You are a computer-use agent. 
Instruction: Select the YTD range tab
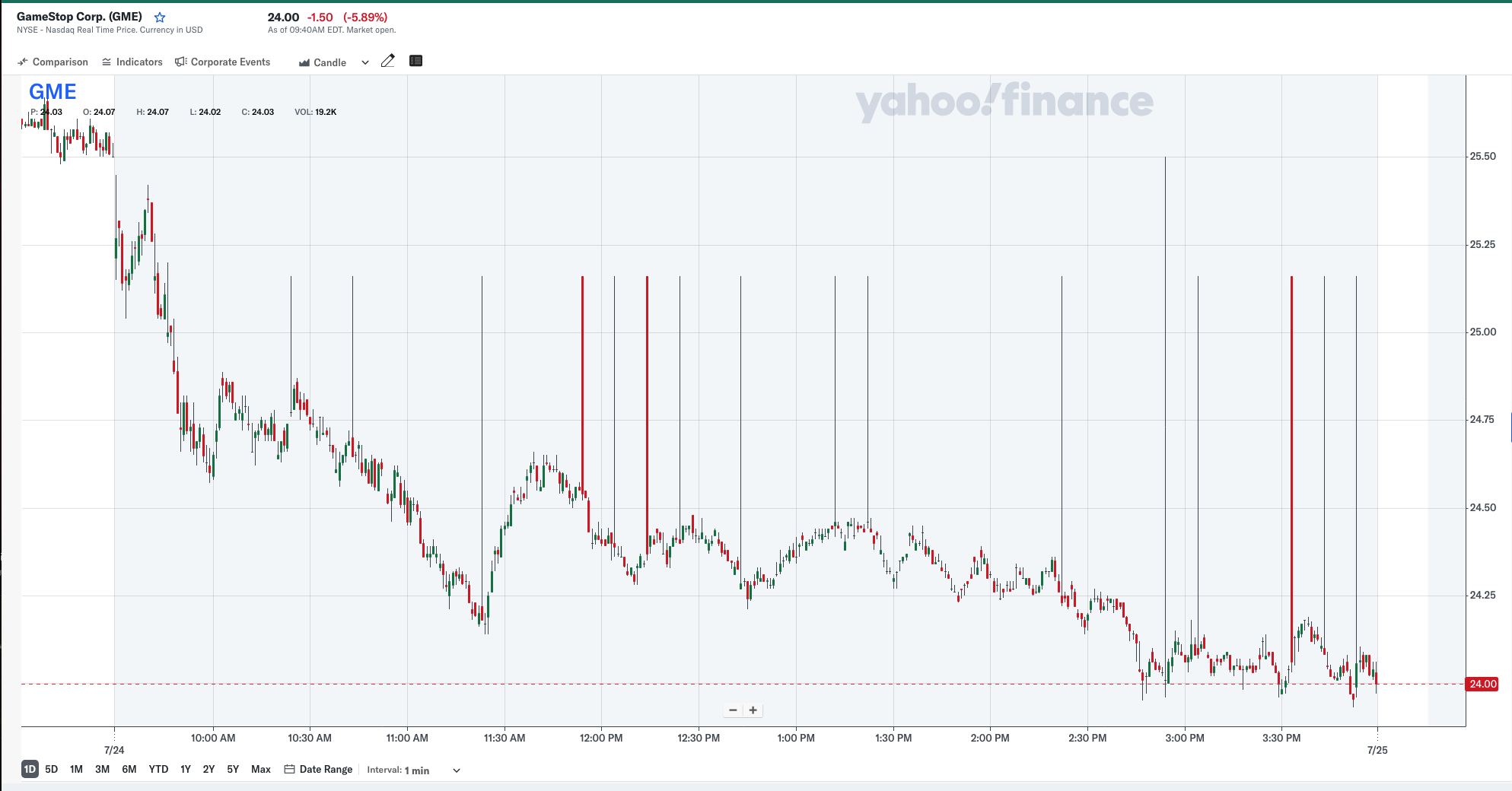(x=158, y=770)
